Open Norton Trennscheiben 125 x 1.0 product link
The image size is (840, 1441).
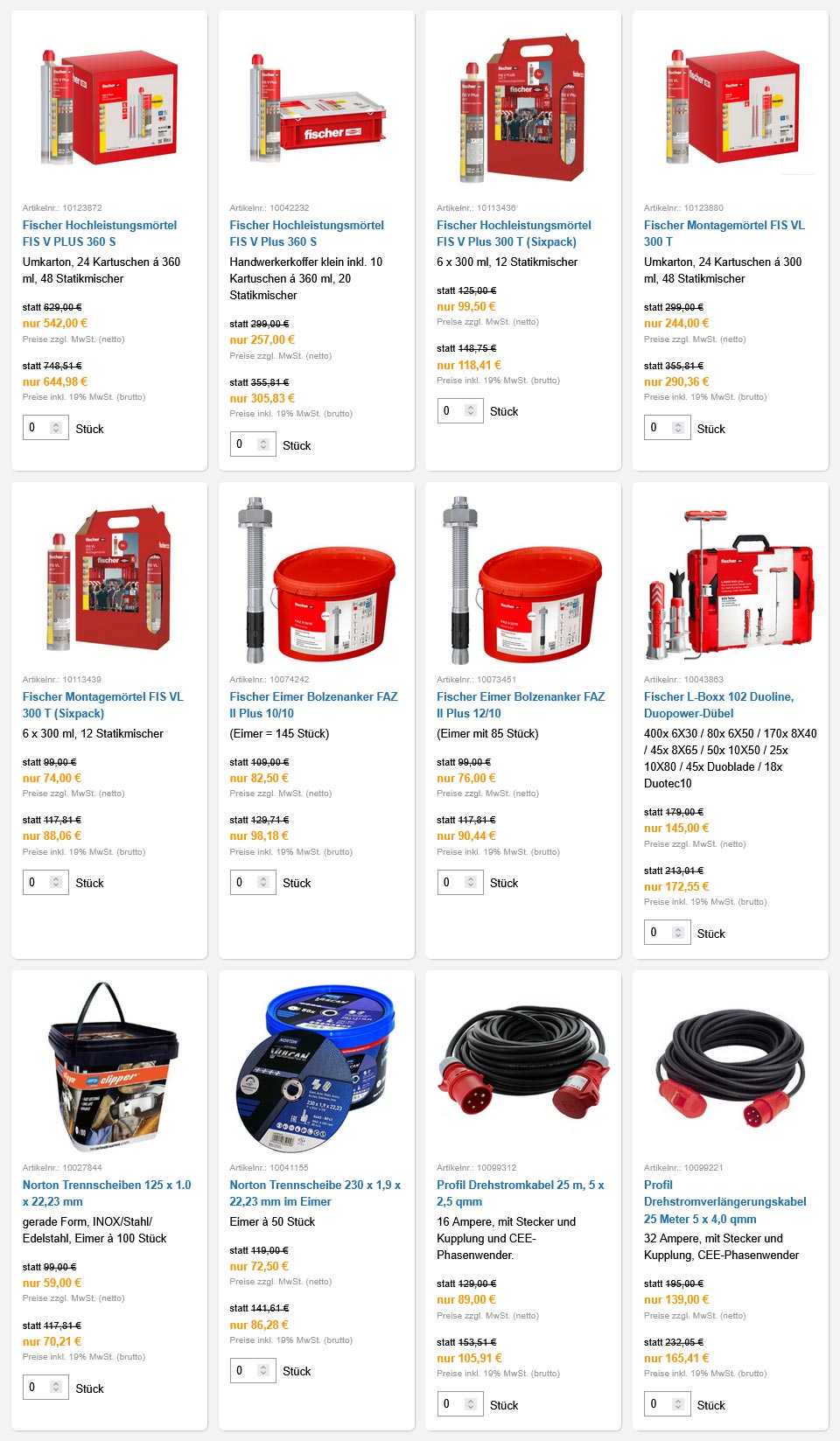[107, 1193]
